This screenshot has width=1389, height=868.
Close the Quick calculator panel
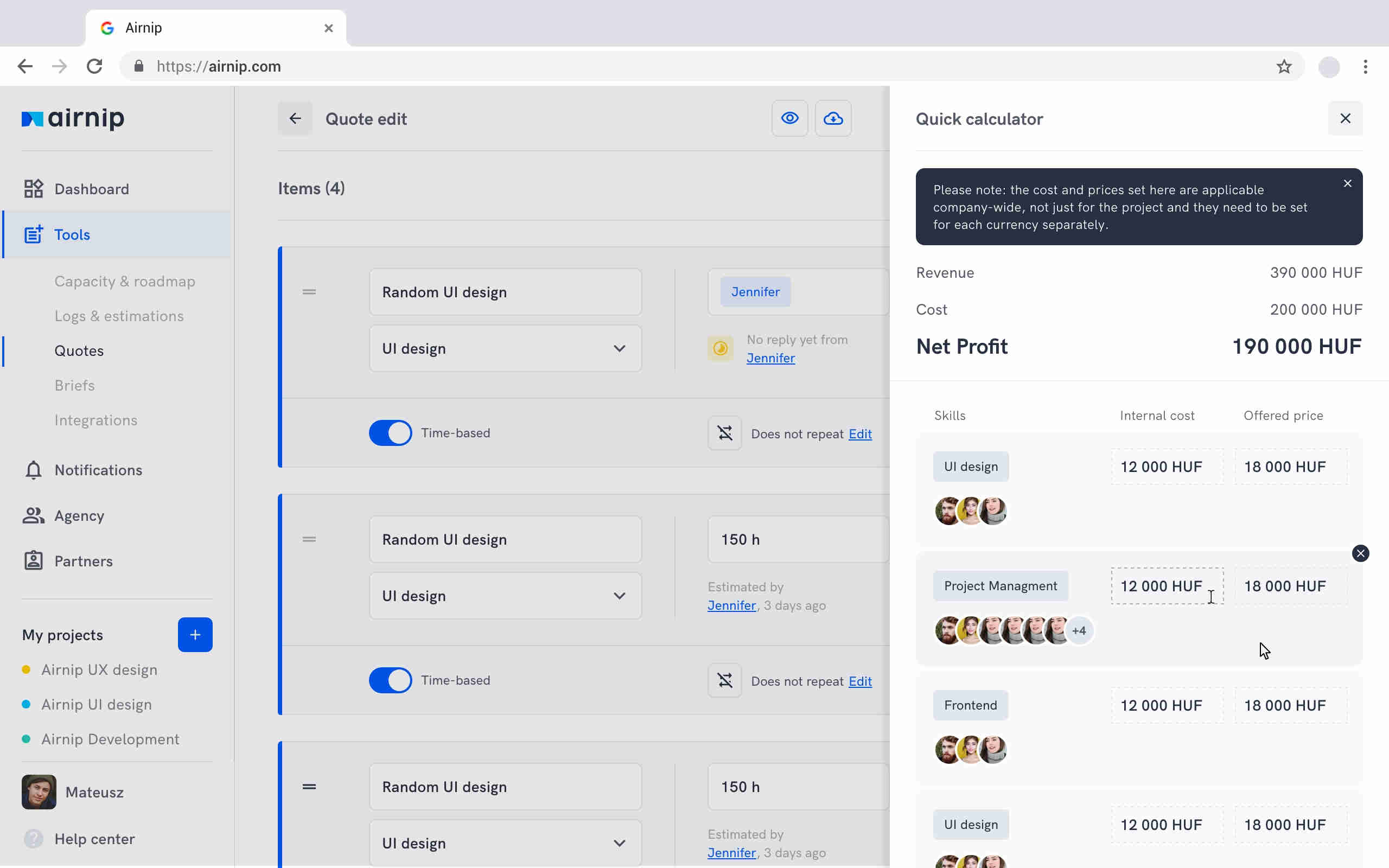[1346, 118]
